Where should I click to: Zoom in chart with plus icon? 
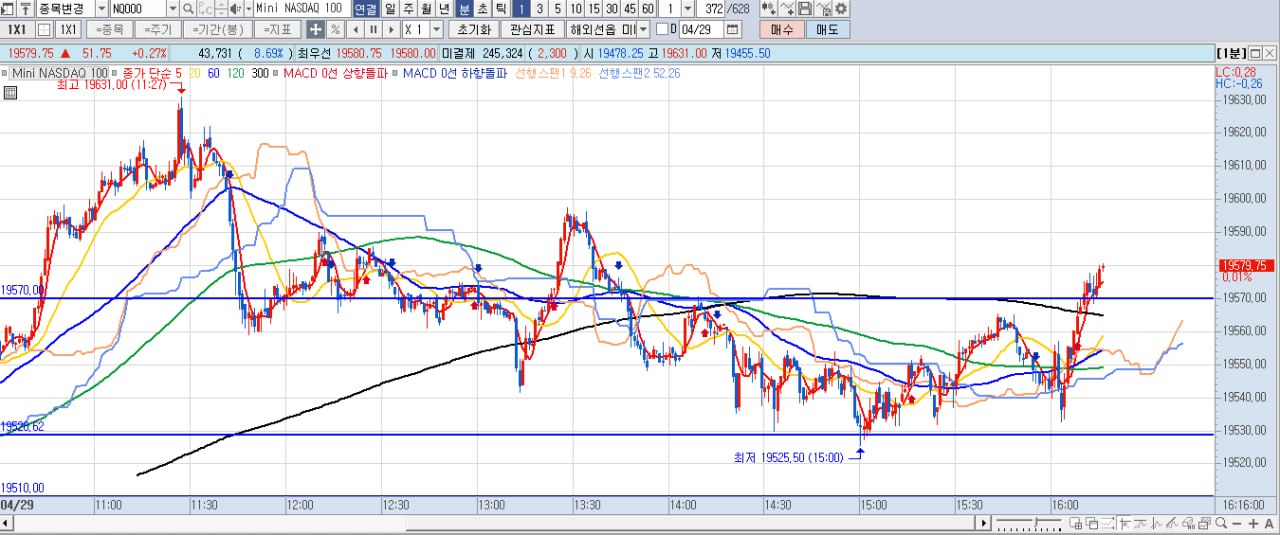1253,523
